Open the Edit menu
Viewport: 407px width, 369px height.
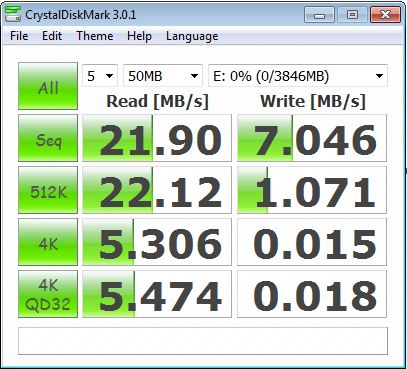click(52, 36)
